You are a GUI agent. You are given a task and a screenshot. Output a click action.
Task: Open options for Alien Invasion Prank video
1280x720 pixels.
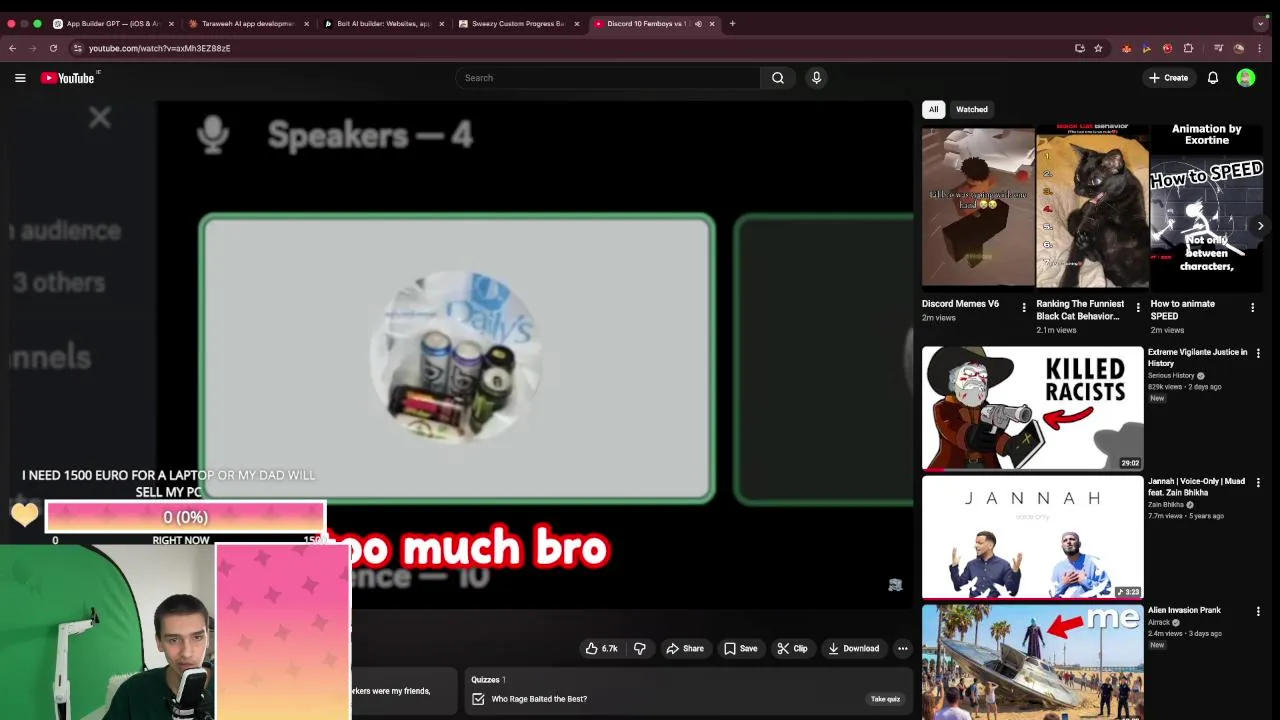coord(1258,611)
